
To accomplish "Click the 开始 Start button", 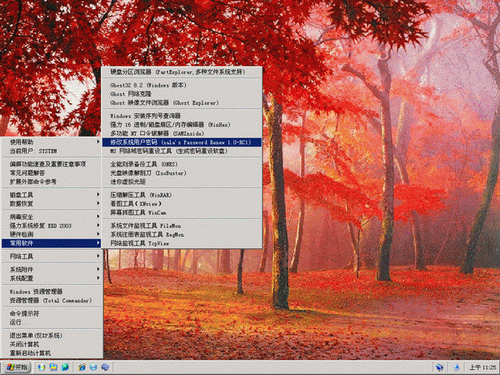I will pos(17,367).
